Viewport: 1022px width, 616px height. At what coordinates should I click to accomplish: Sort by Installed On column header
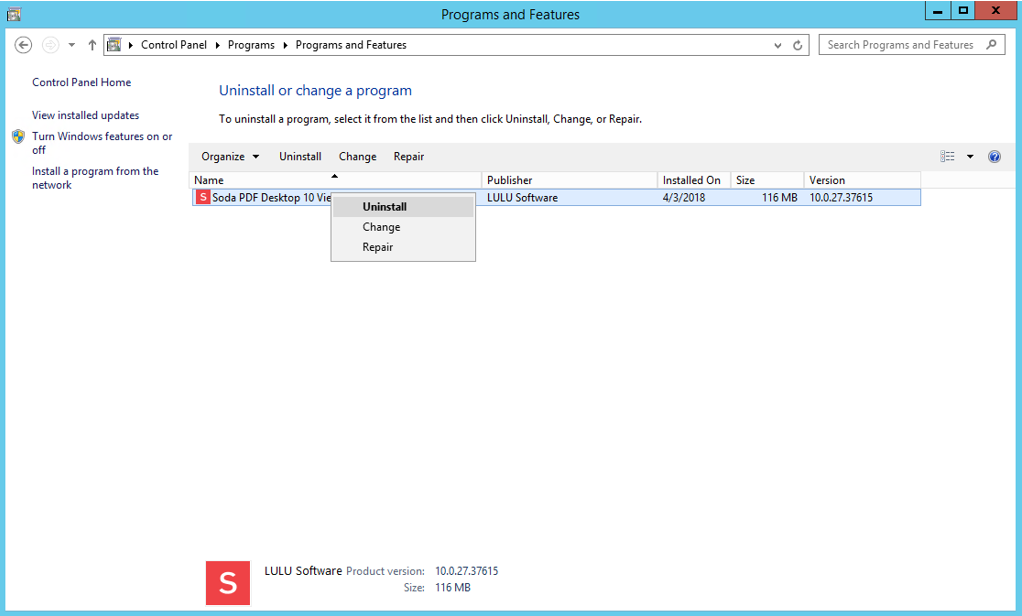(694, 180)
